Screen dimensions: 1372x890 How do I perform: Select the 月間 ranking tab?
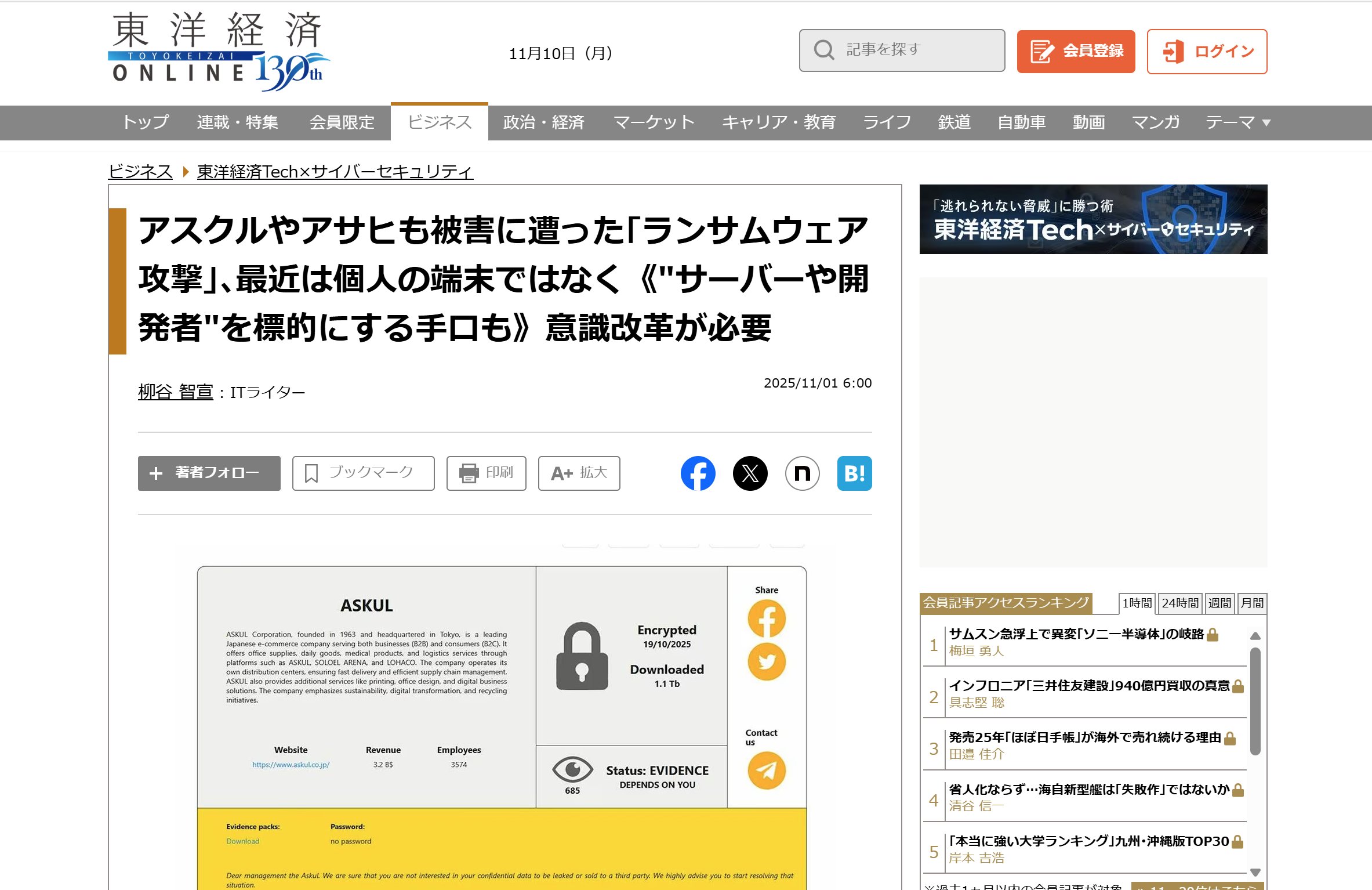[1252, 603]
